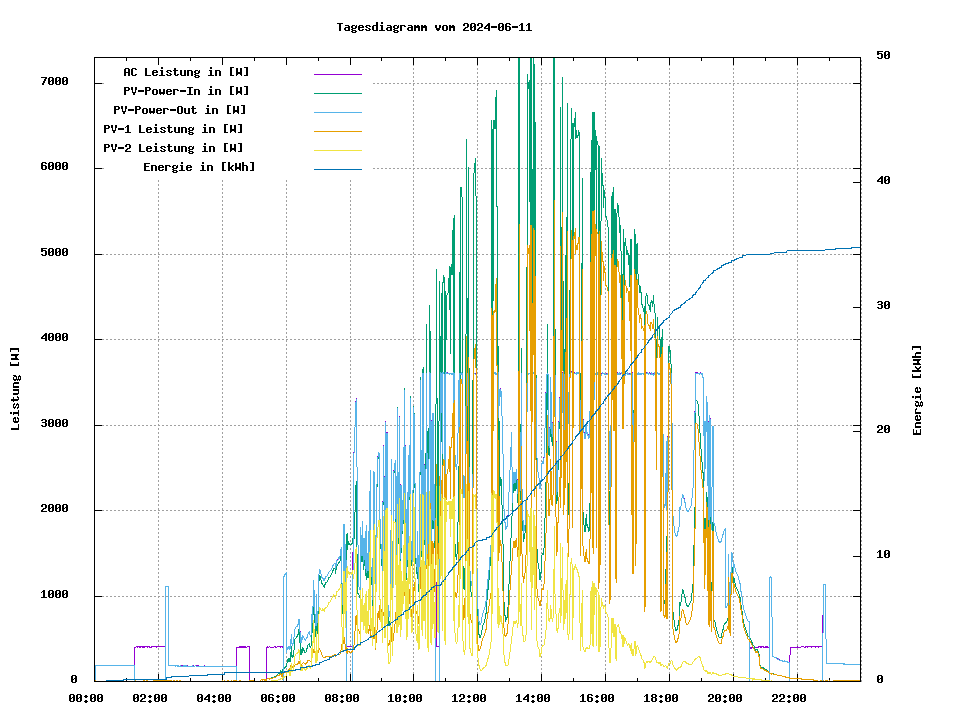Click the Leistung [W] left axis label

[x=16, y=388]
